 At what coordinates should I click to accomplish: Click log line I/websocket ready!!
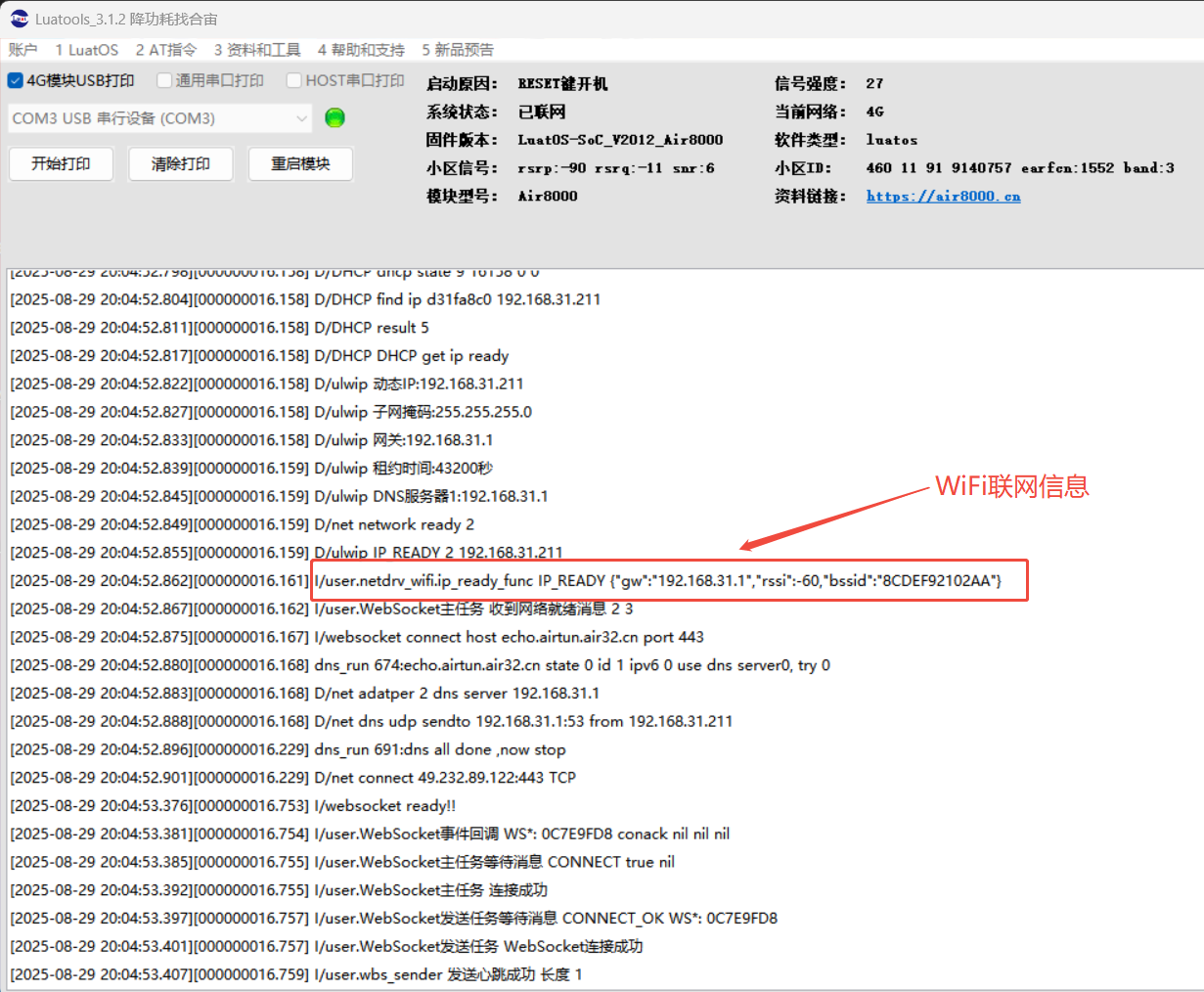click(233, 806)
